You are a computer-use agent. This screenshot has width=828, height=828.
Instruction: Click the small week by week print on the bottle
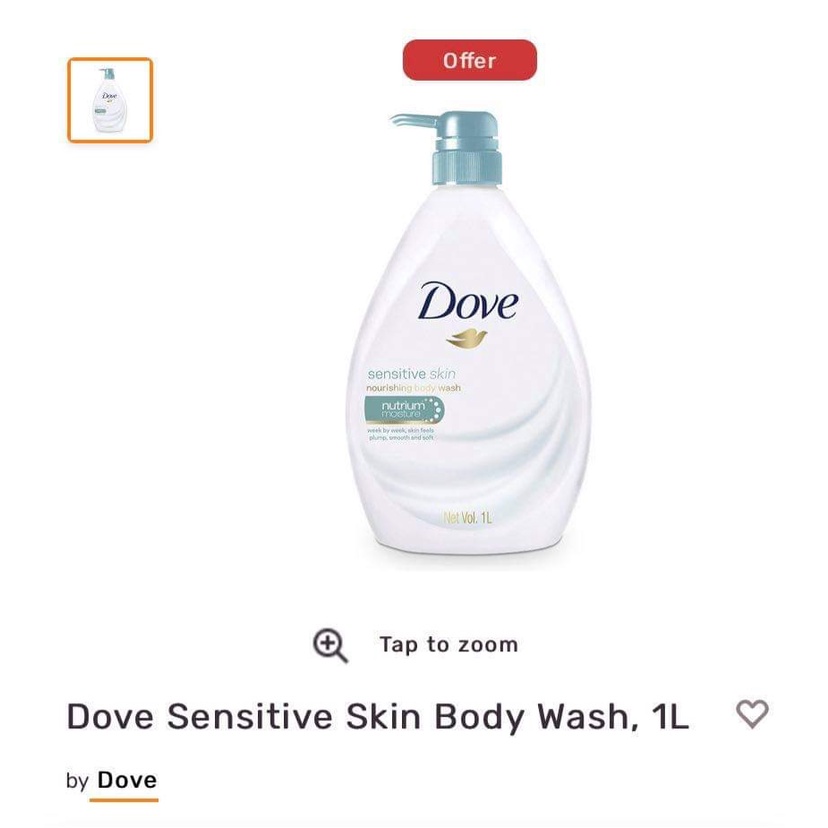click(401, 434)
